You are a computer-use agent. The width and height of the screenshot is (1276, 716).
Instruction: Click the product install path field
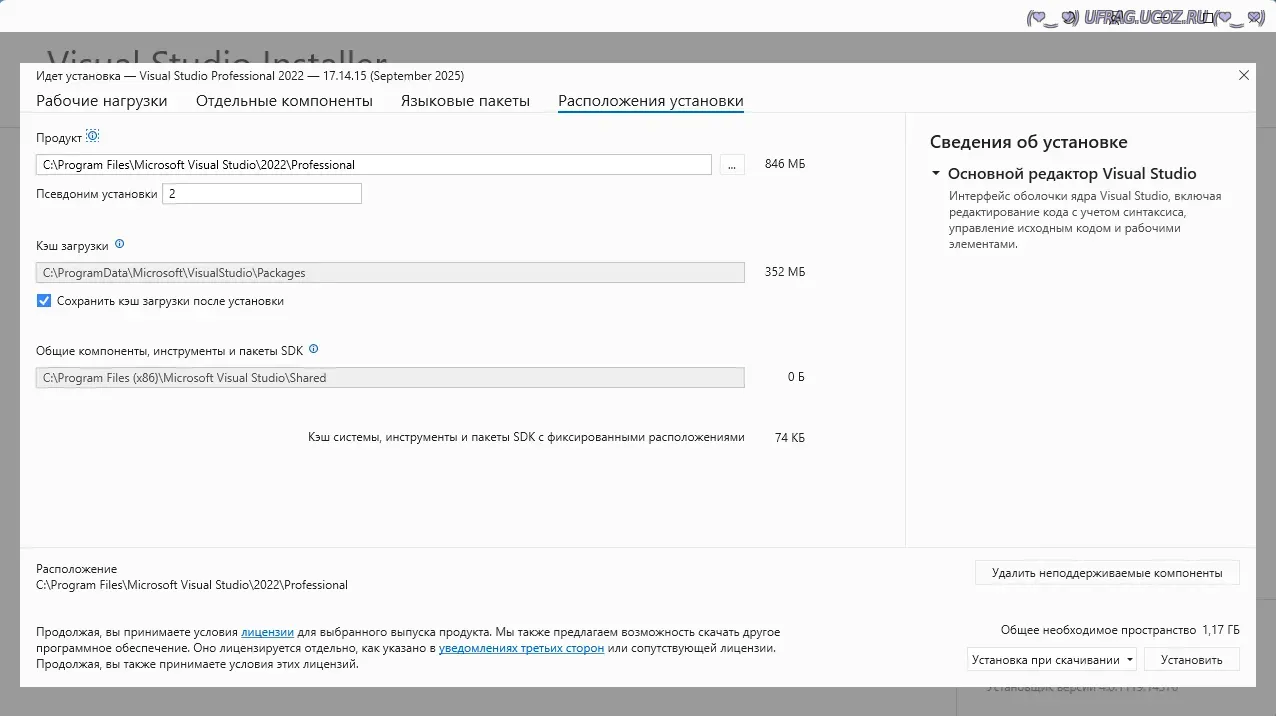(373, 165)
